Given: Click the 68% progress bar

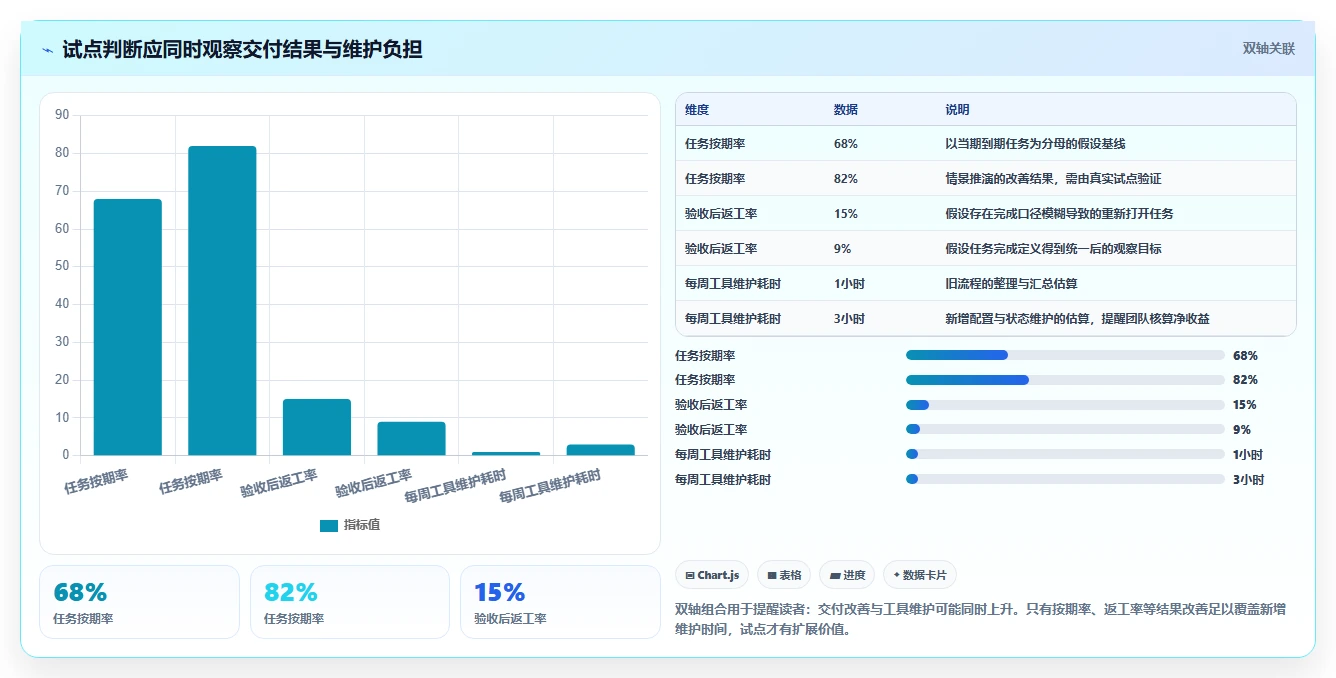Looking at the screenshot, I should [x=1065, y=355].
